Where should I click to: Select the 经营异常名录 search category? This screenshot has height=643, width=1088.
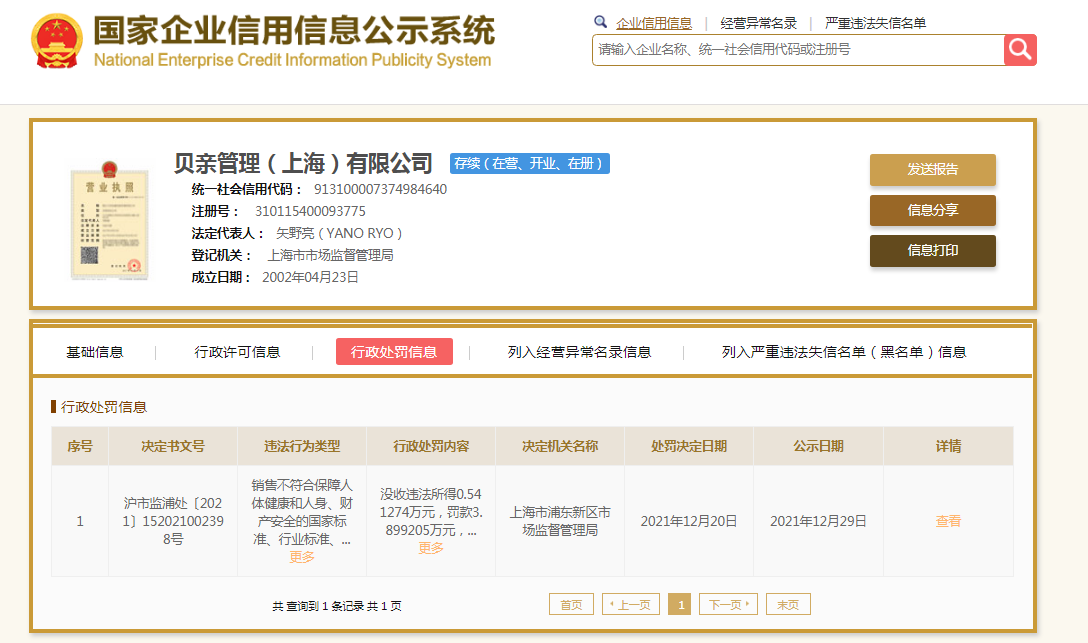tap(758, 23)
